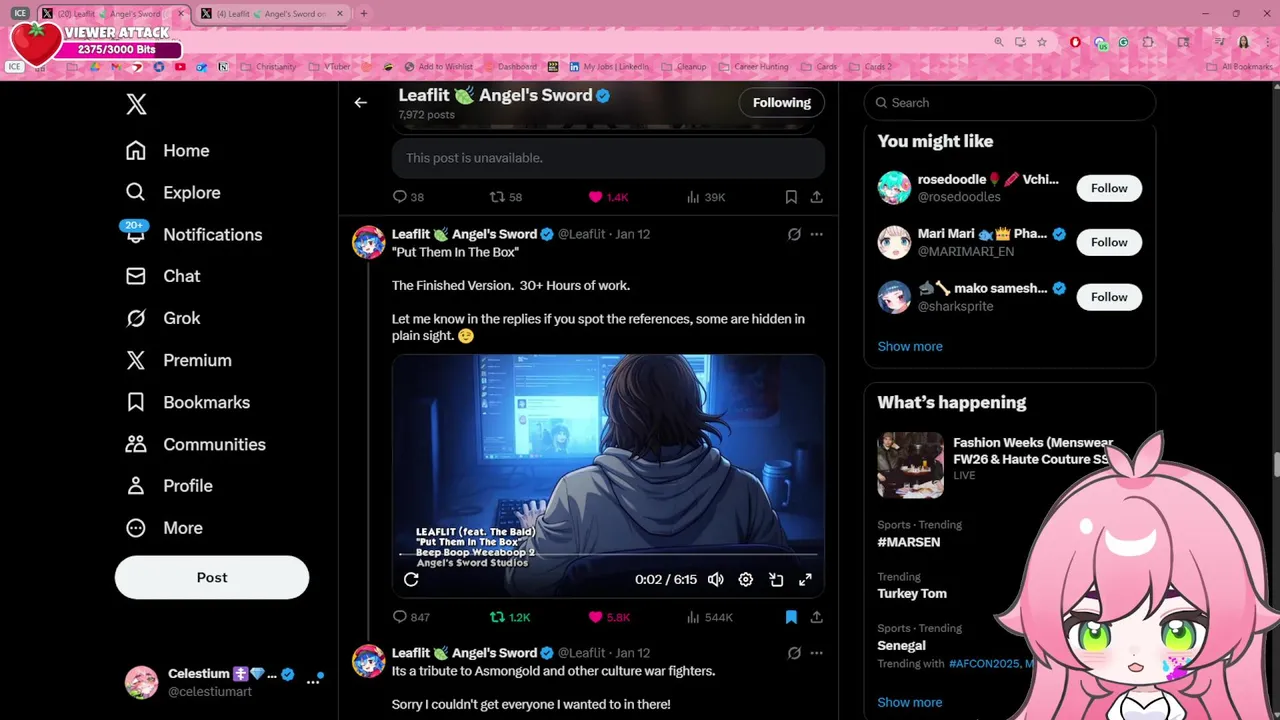
Task: Follow rosedoodle
Action: [x=1109, y=188]
